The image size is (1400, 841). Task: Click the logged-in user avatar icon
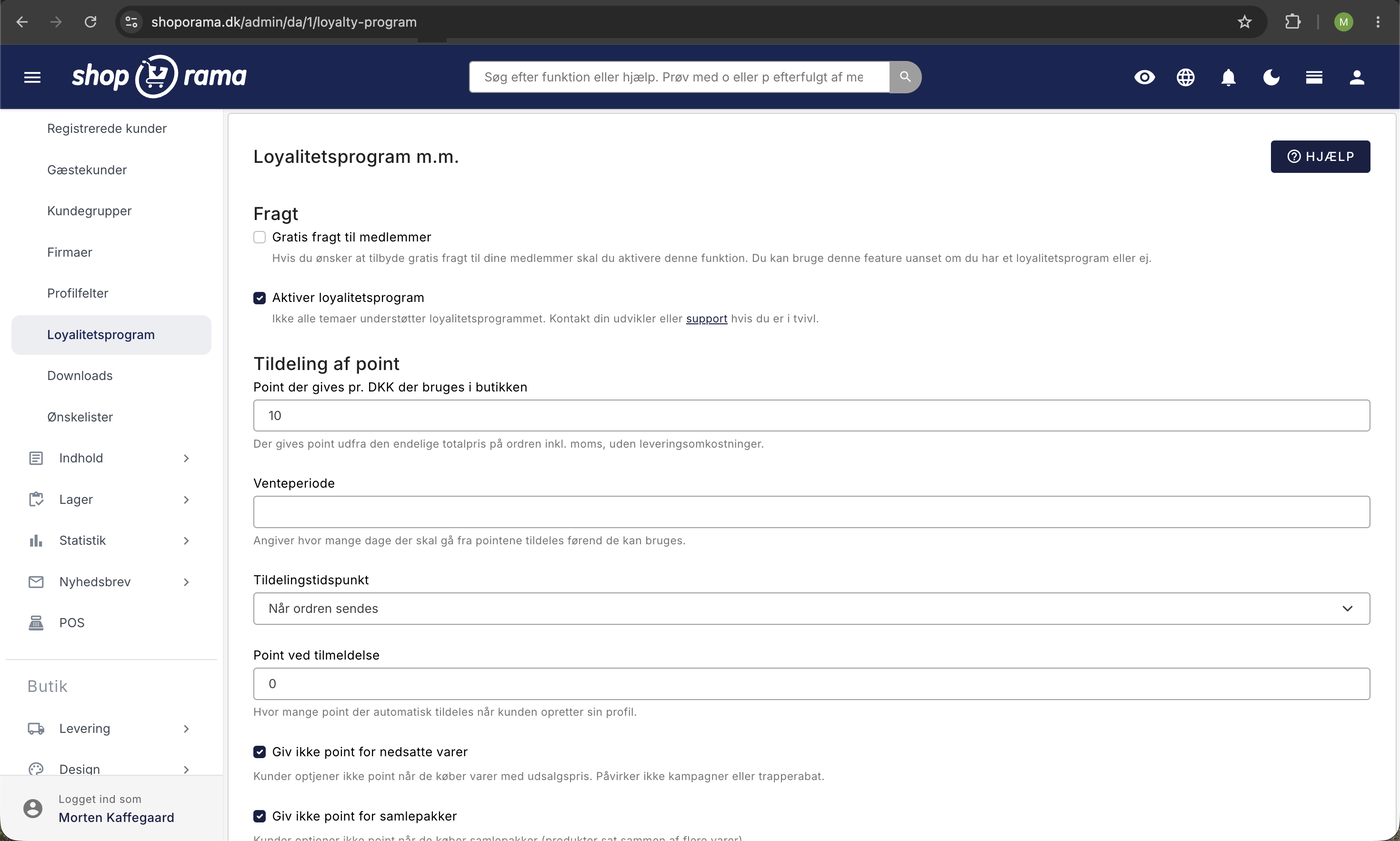(33, 808)
